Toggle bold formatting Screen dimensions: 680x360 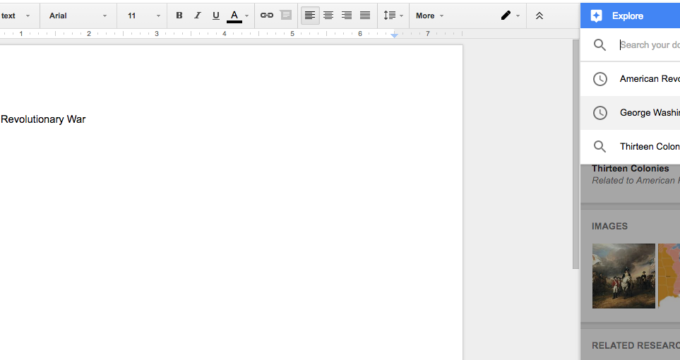[x=179, y=16]
